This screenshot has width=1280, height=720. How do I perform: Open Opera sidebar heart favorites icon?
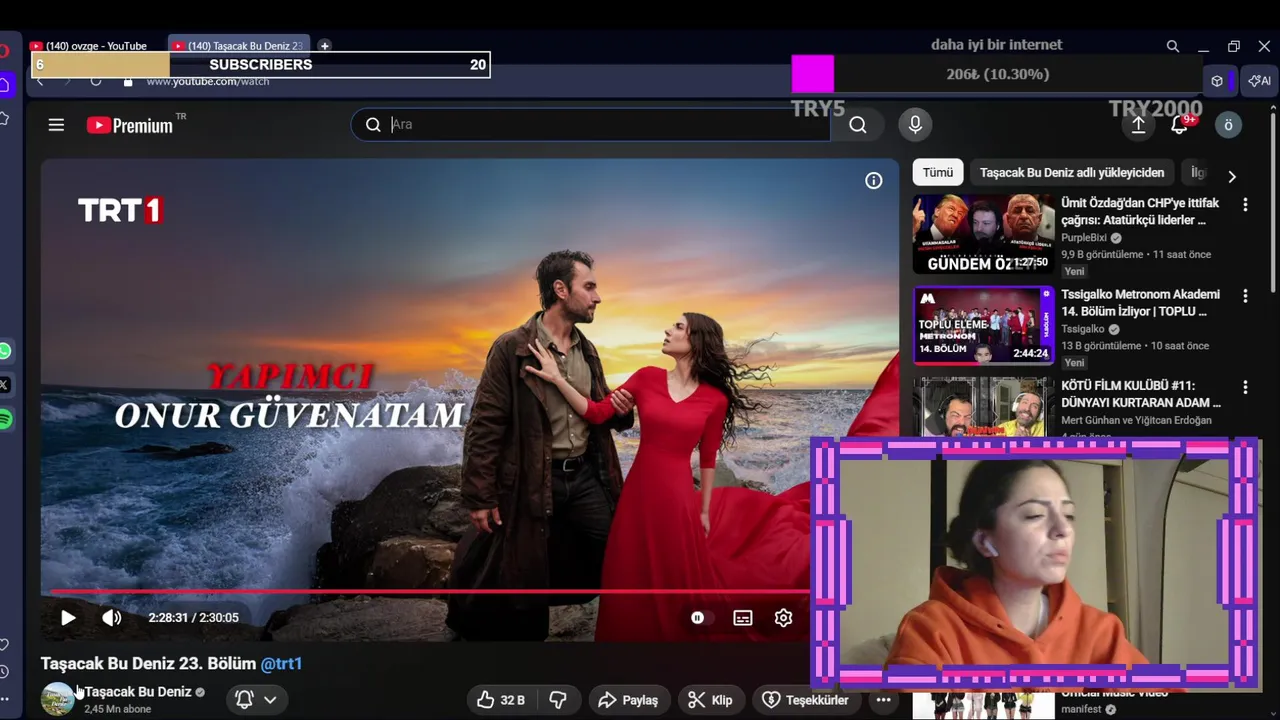tap(4, 644)
